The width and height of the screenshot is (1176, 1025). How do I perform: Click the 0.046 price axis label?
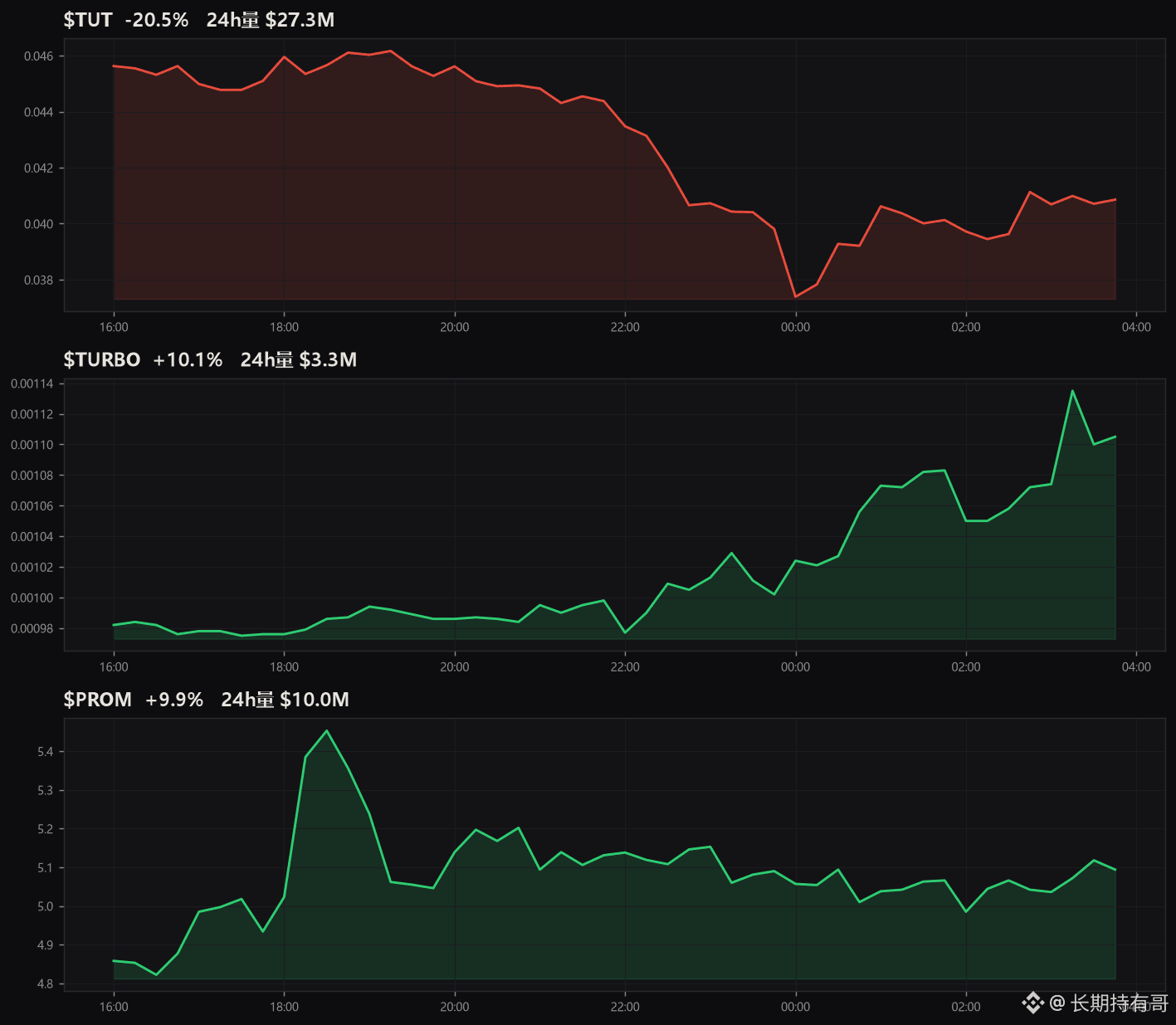[38, 56]
